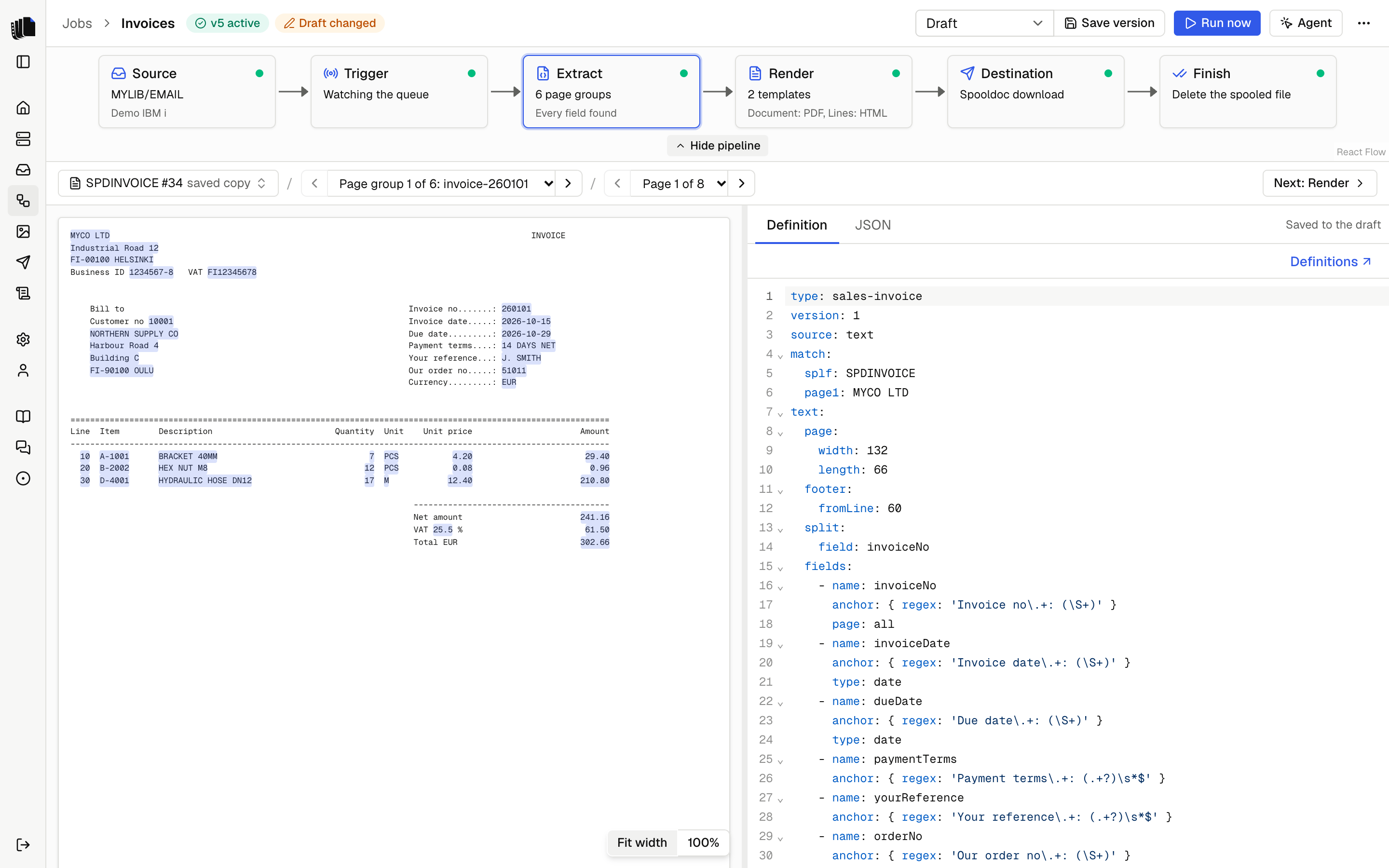Viewport: 1389px width, 868px height.
Task: Click the Fit width zoom option
Action: pos(642,842)
